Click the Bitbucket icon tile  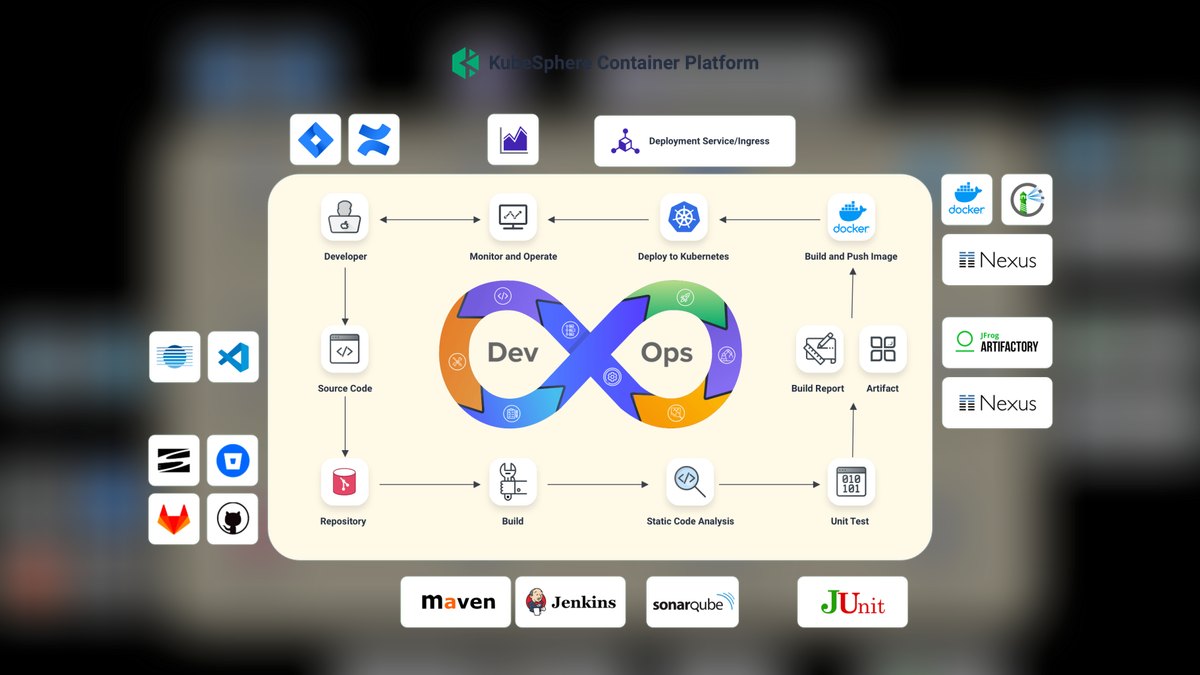click(x=233, y=460)
